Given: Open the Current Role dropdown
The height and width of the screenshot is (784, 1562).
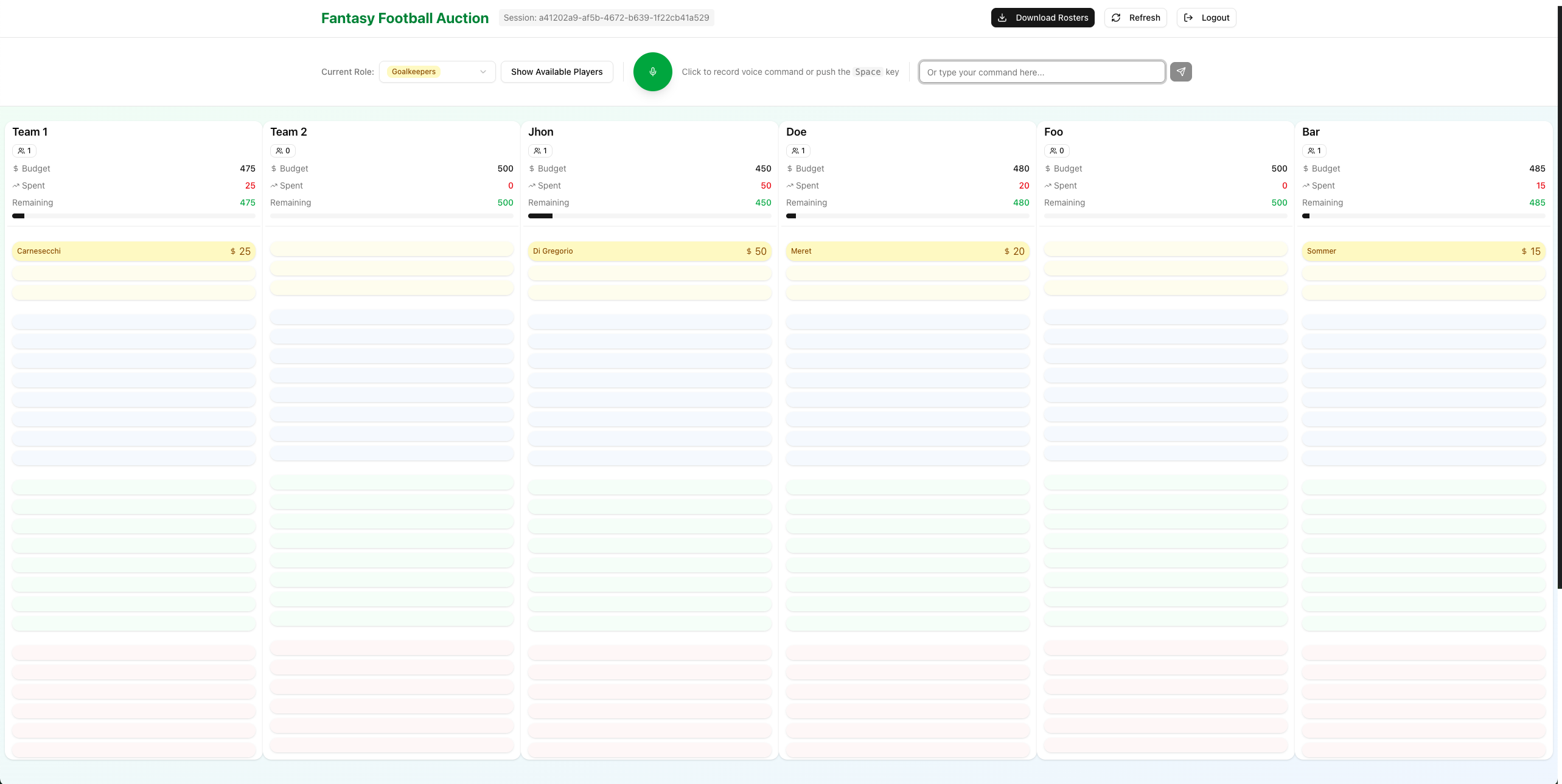Looking at the screenshot, I should coord(437,72).
